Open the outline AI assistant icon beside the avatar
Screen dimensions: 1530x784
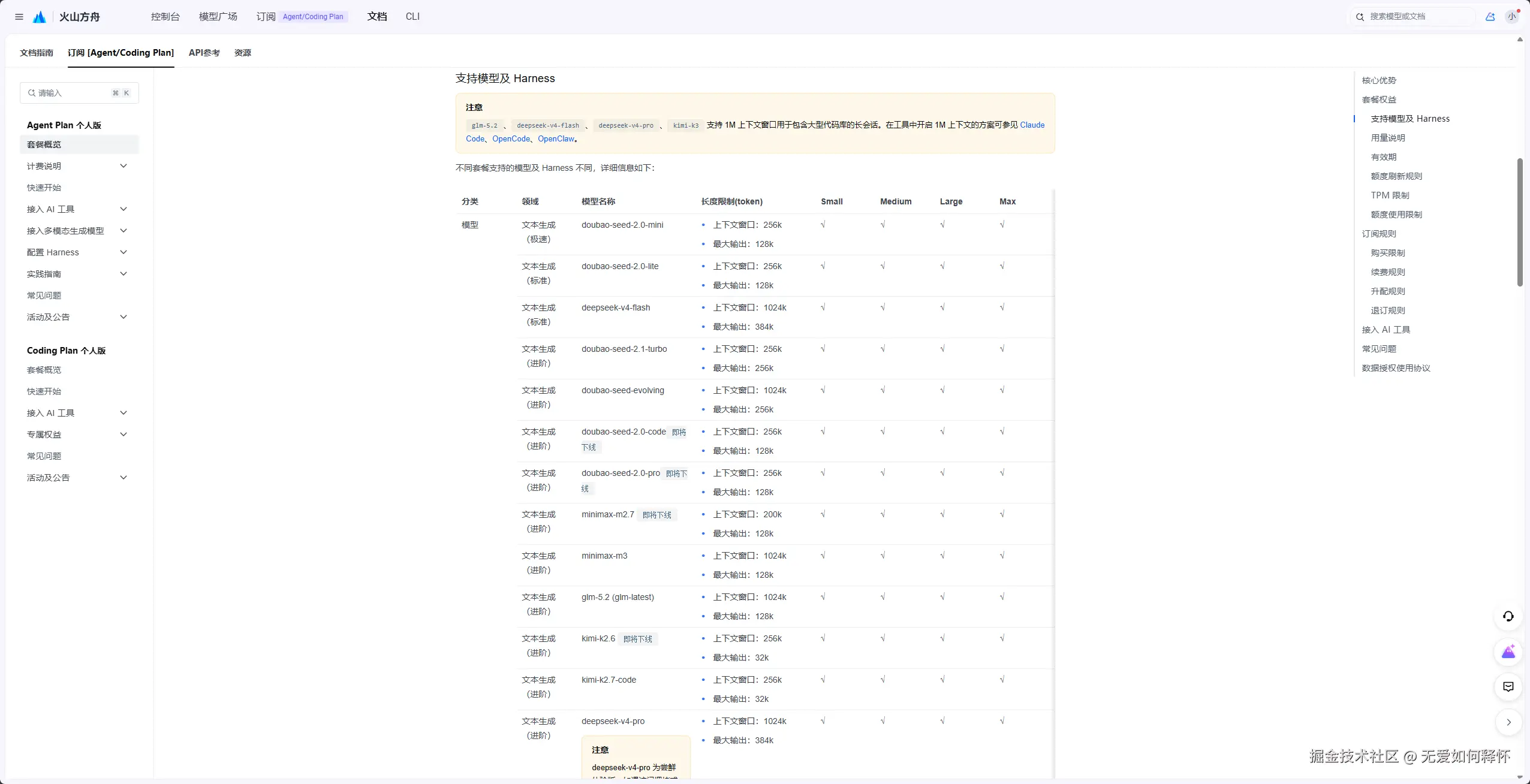[1490, 17]
